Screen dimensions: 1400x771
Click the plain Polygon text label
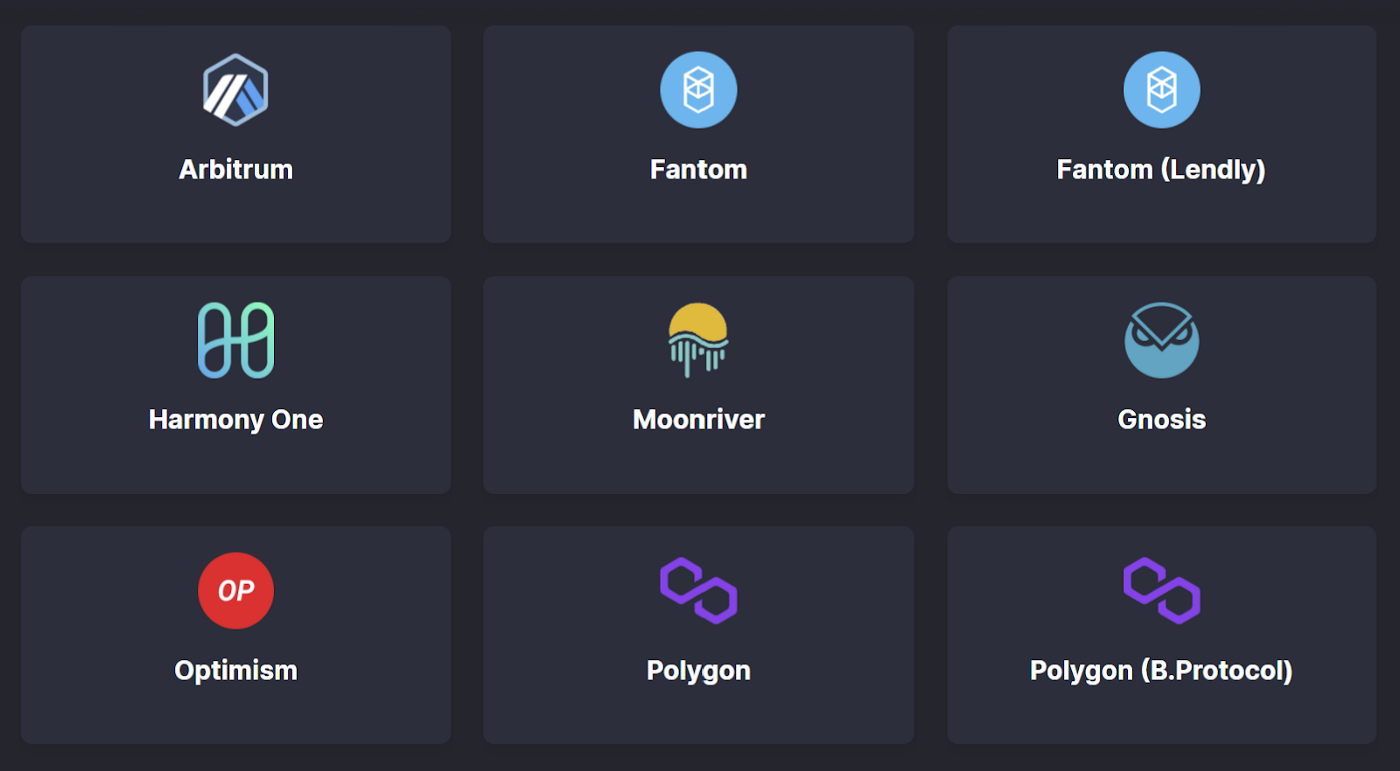[698, 669]
